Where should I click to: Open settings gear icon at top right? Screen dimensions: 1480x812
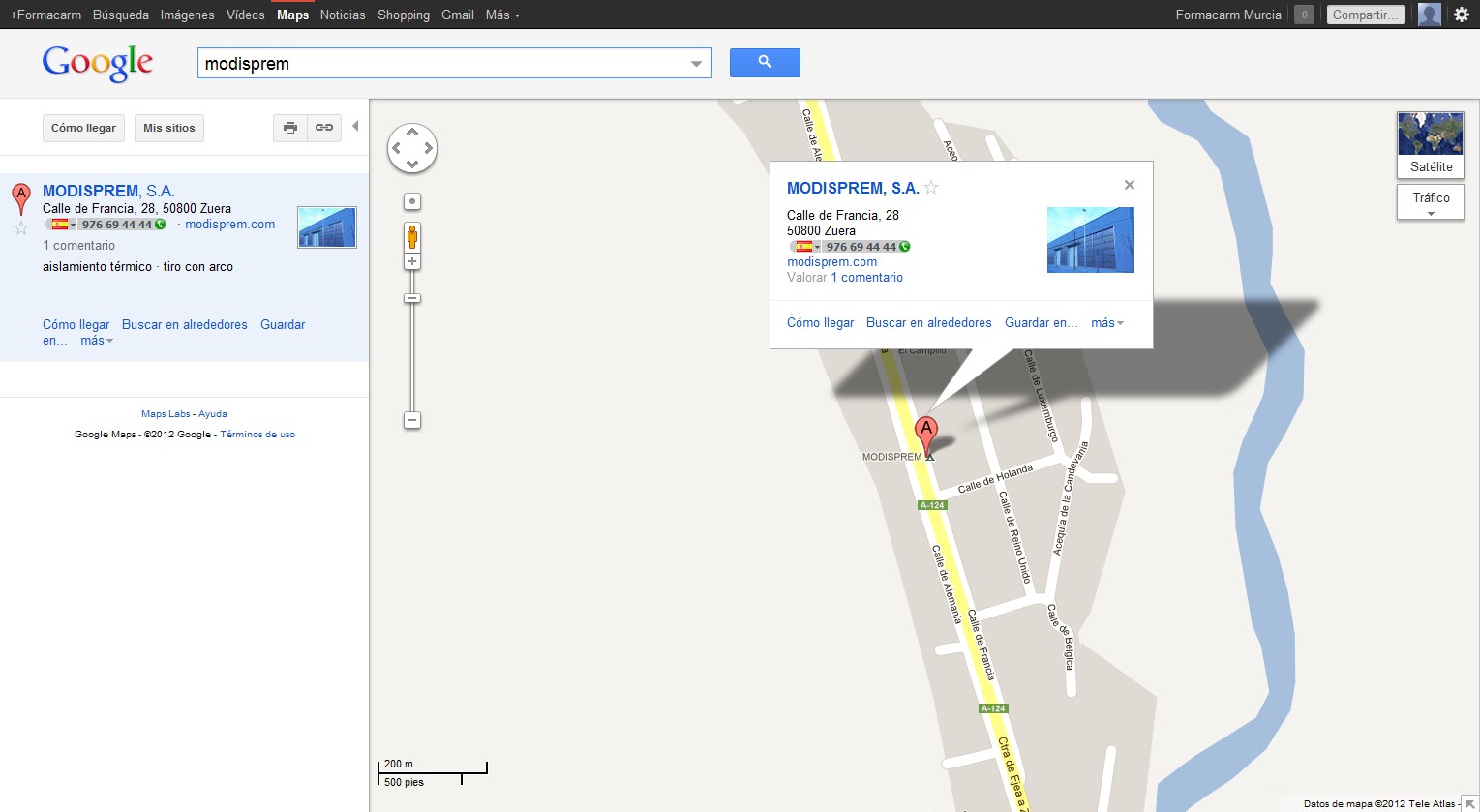pos(1462,15)
